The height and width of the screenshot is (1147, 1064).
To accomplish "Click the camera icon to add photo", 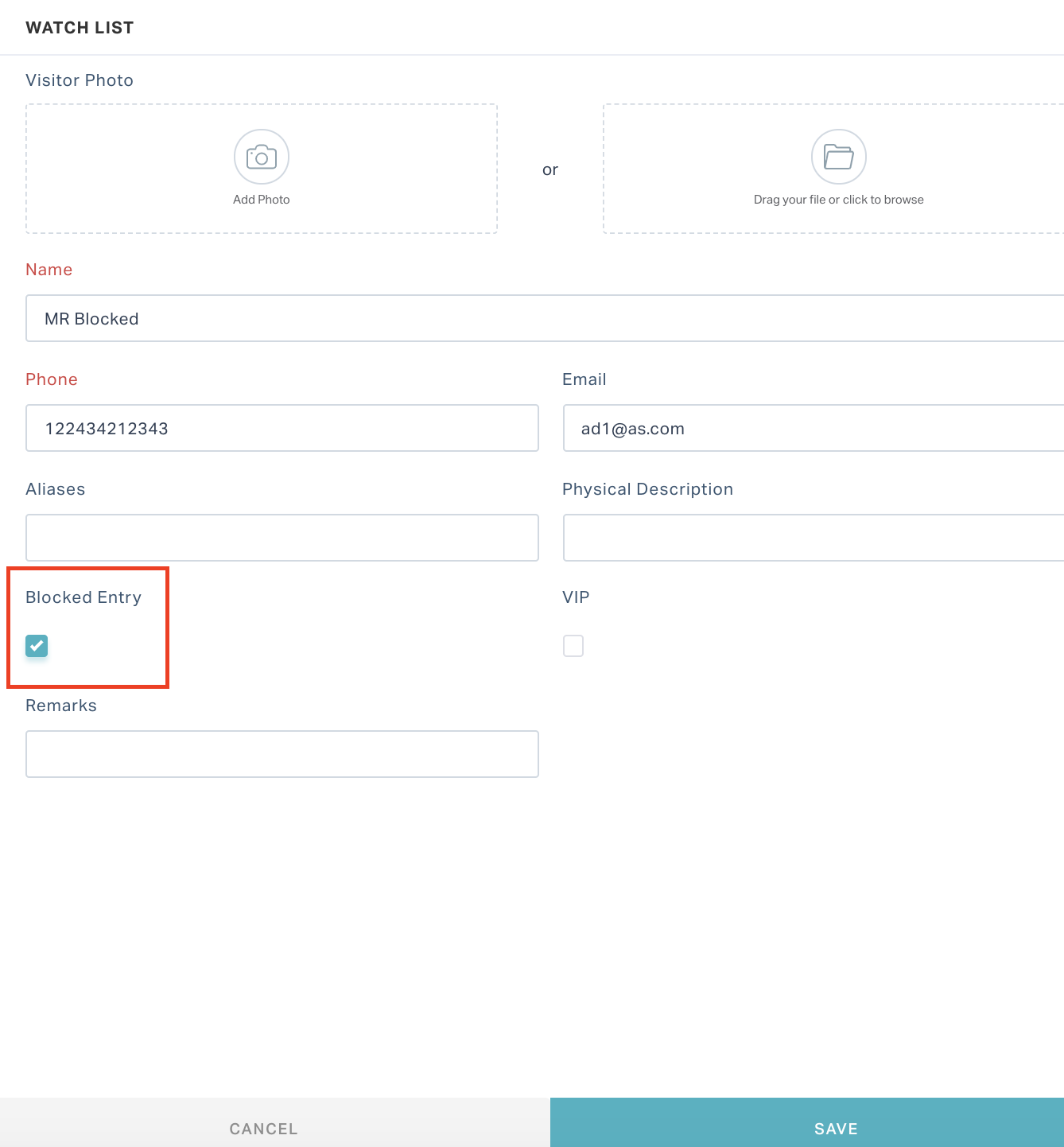I will [262, 157].
